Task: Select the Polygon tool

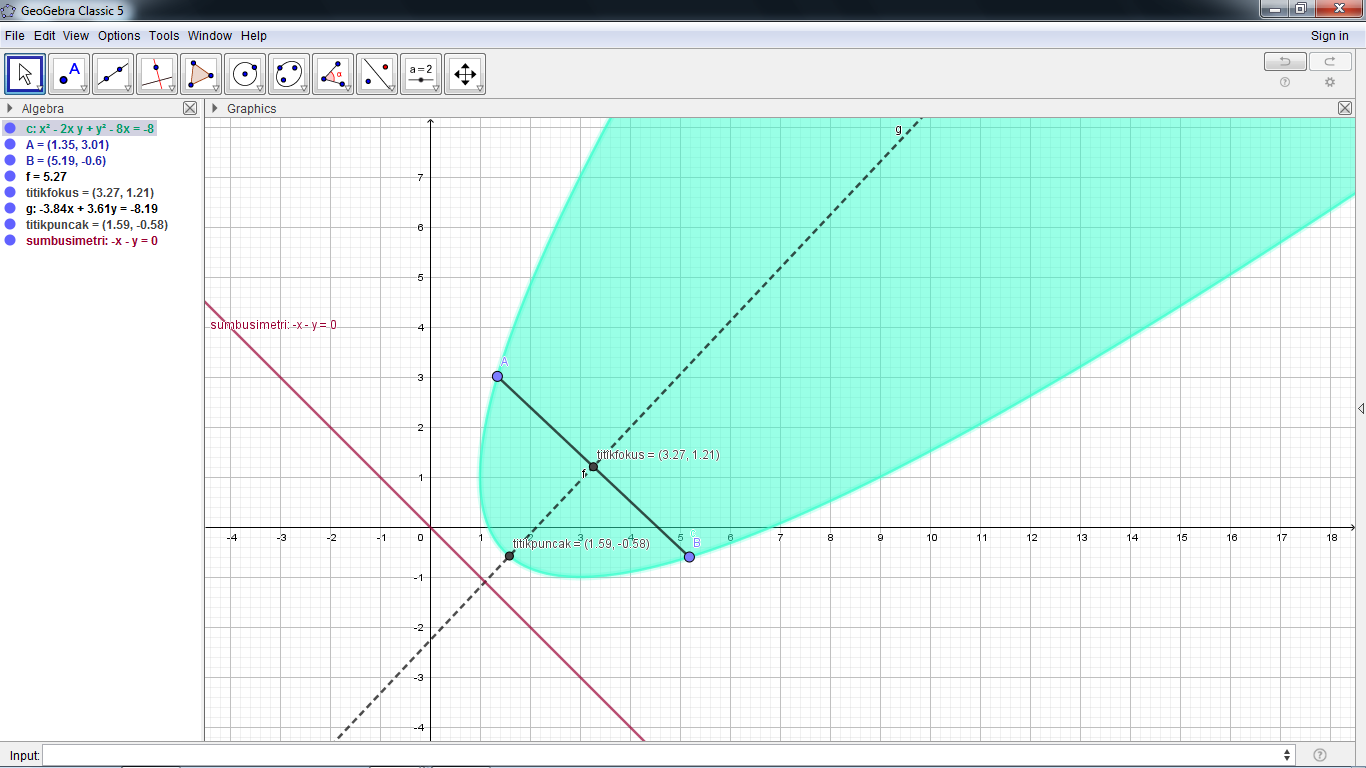Action: tap(201, 73)
